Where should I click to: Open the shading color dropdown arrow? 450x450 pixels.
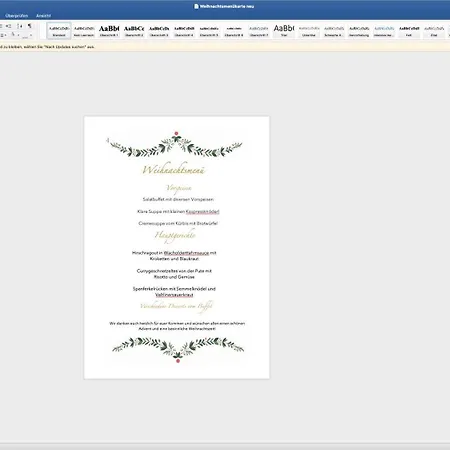(x=18, y=35)
